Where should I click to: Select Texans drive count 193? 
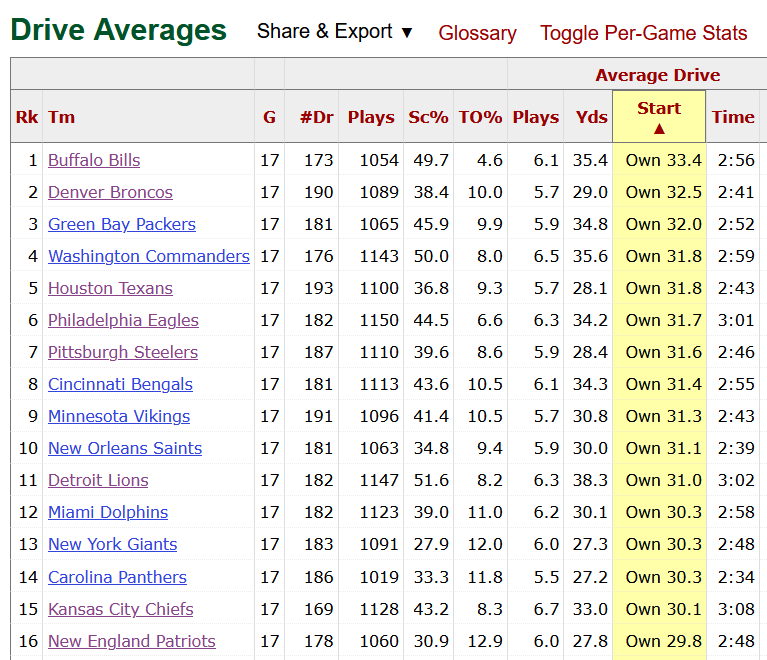point(318,288)
